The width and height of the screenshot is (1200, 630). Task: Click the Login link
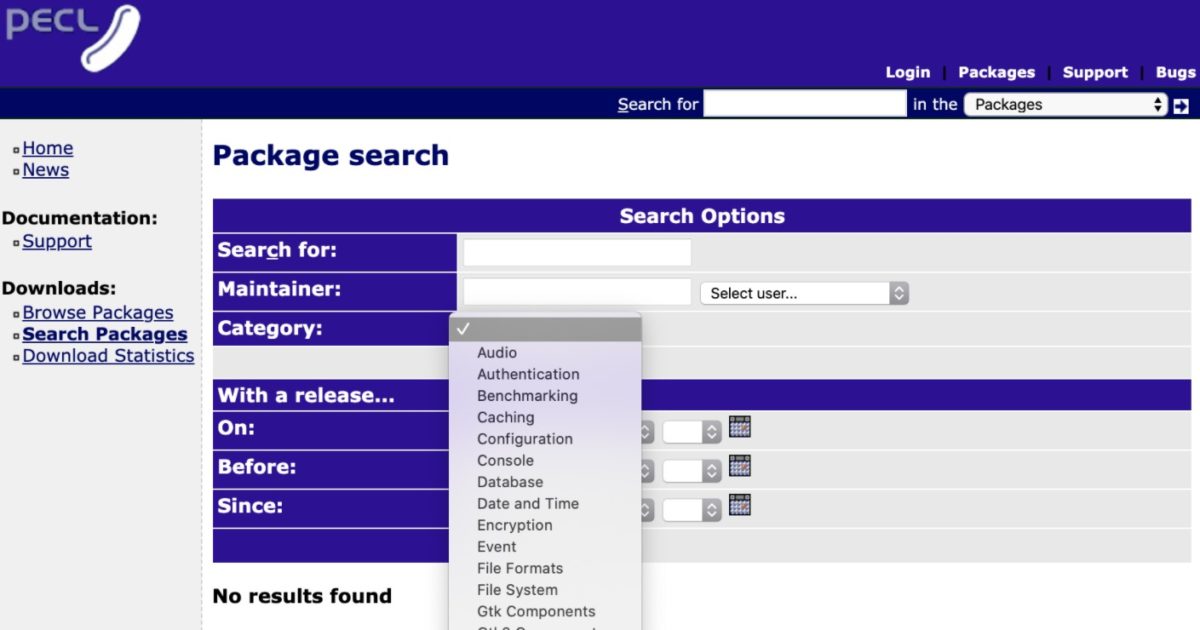click(907, 72)
